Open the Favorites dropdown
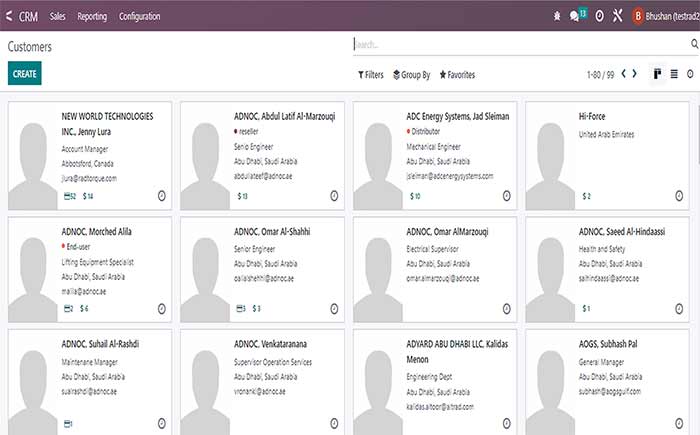 click(457, 75)
